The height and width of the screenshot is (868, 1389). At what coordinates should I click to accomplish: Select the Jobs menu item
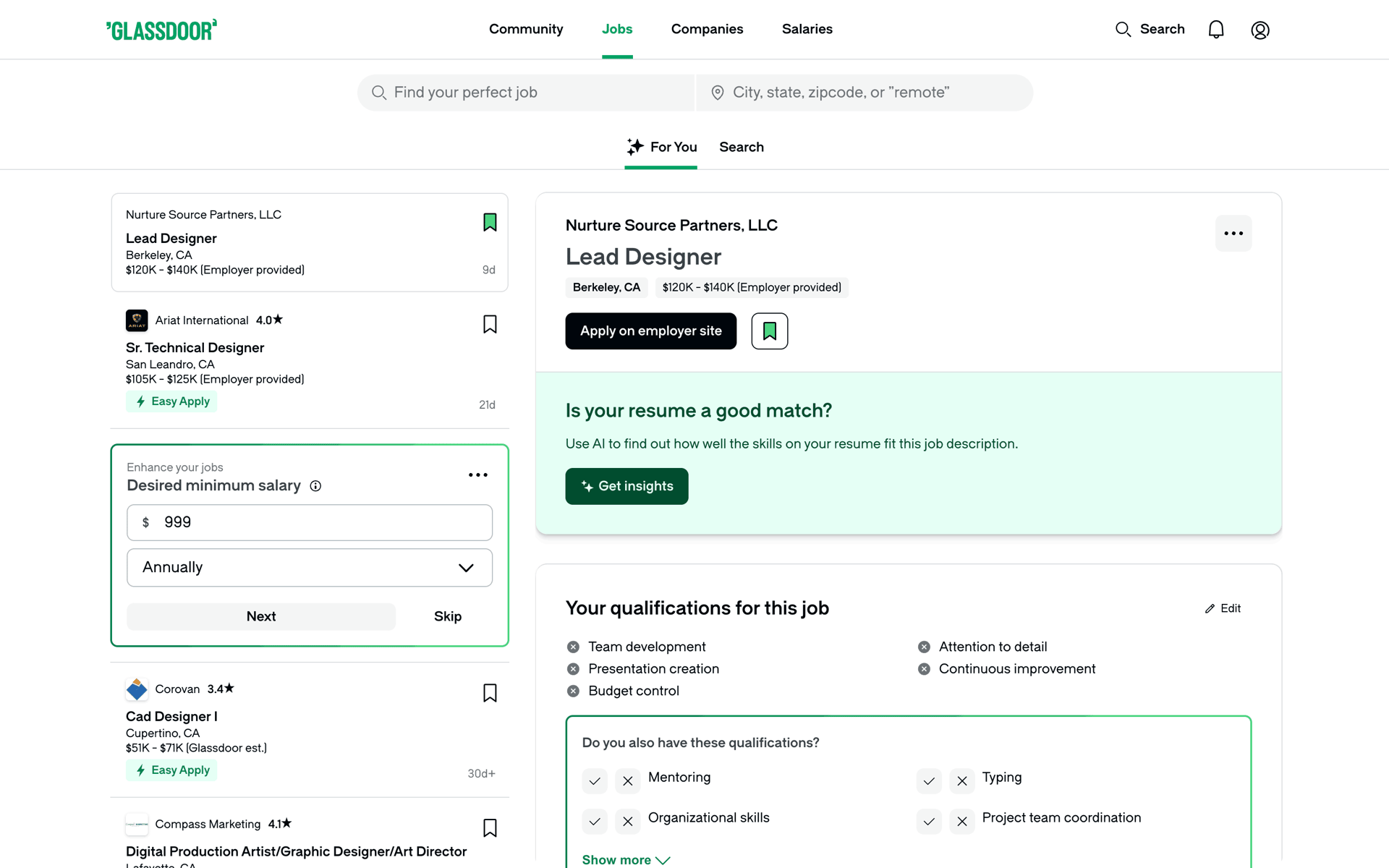point(617,29)
